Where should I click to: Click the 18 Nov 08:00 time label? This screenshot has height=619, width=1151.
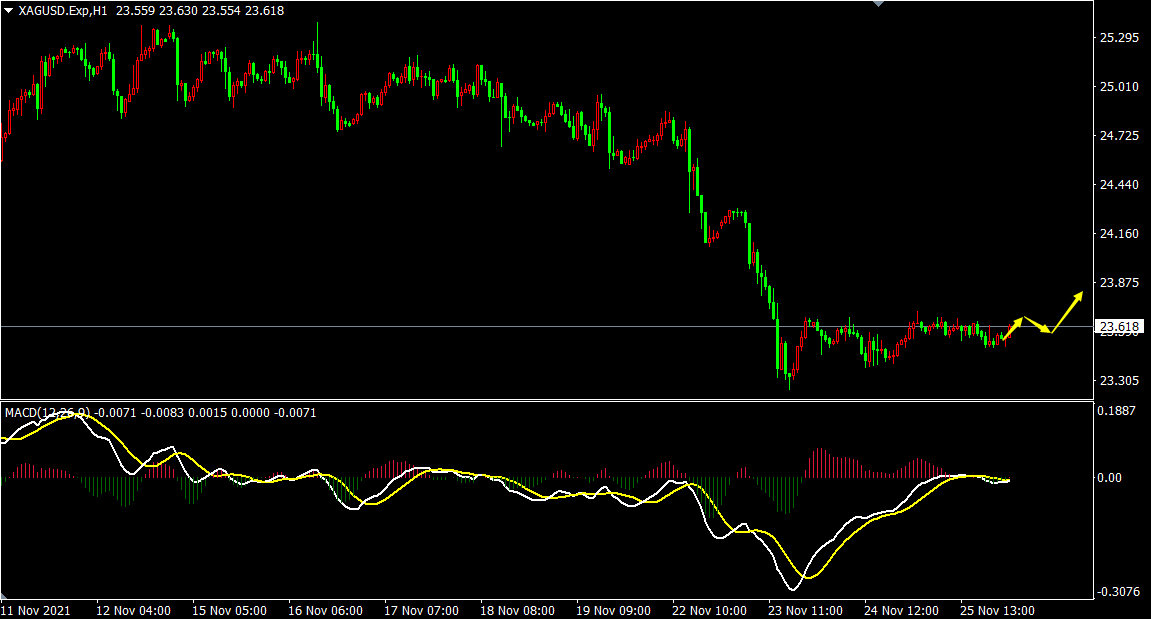point(516,610)
